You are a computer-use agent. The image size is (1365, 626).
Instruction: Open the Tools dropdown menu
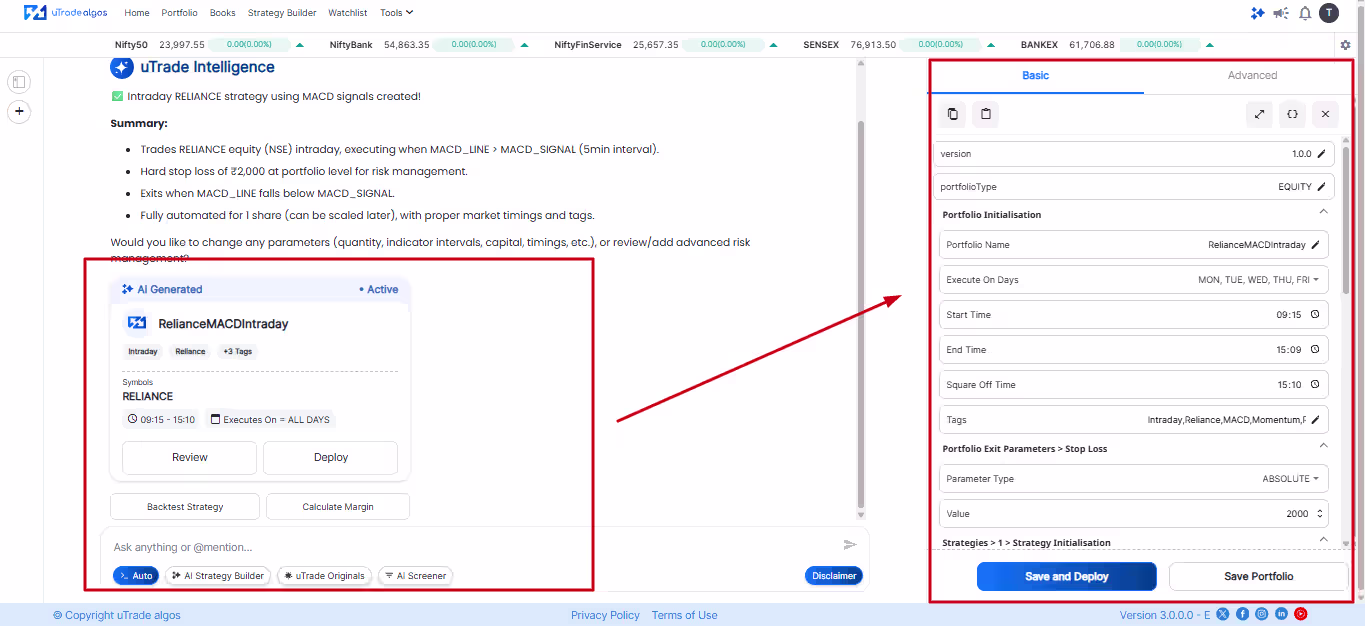tap(397, 13)
